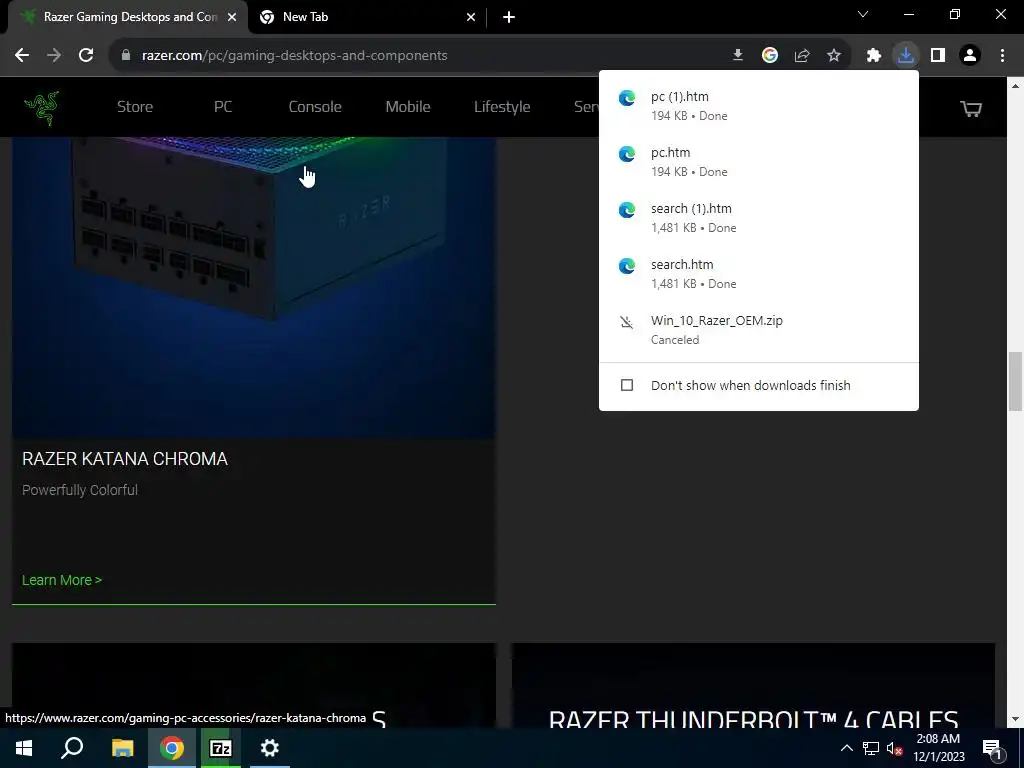Click the Razer Katana Chroma product image
This screenshot has width=1024, height=768.
253,287
